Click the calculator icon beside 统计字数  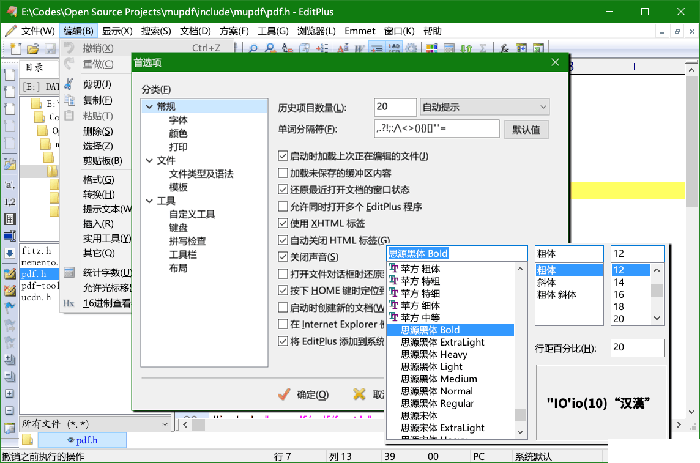69,272
